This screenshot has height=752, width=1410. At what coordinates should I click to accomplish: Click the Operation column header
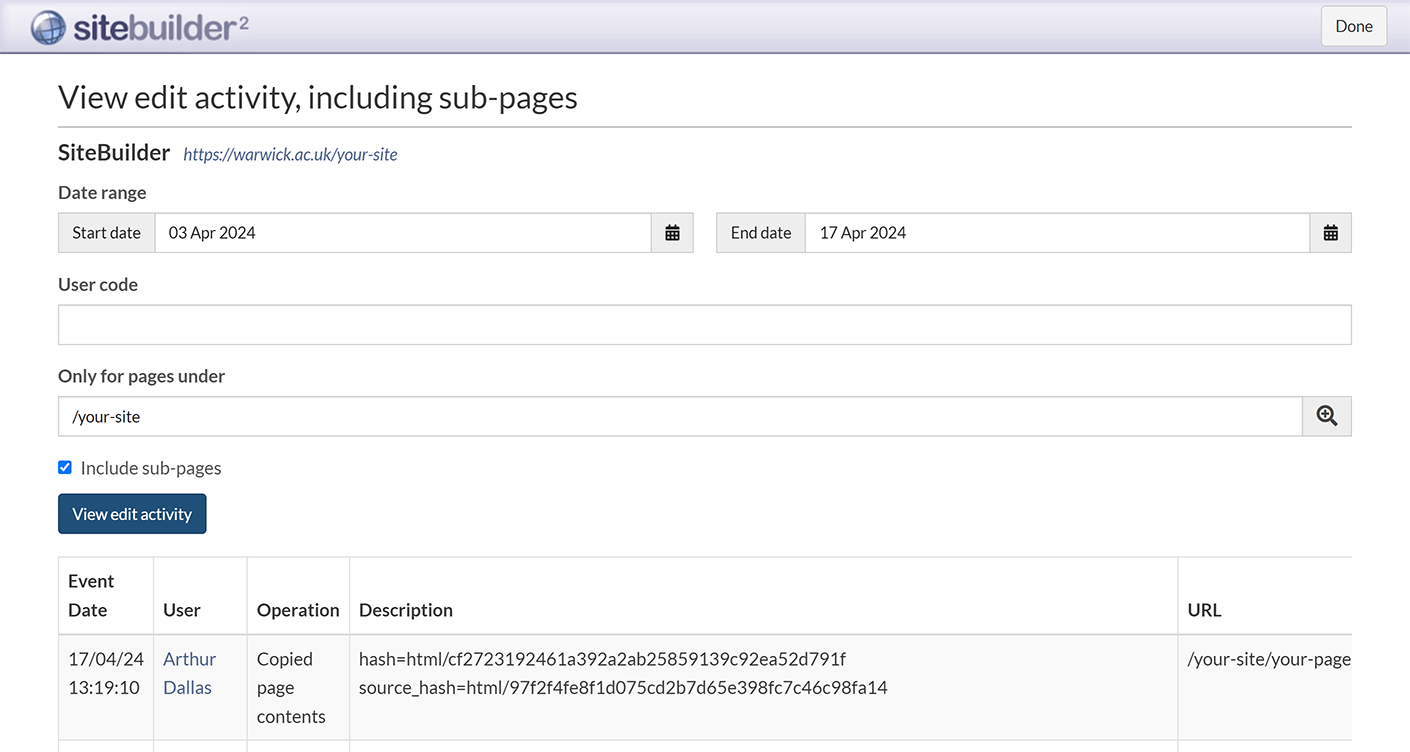pyautogui.click(x=298, y=610)
